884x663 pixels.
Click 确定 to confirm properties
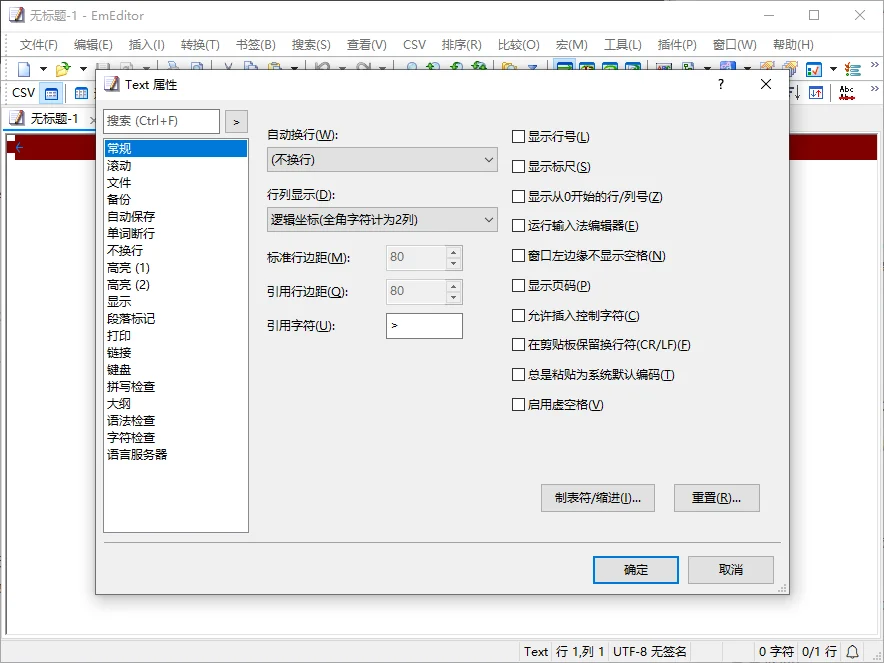click(x=635, y=569)
